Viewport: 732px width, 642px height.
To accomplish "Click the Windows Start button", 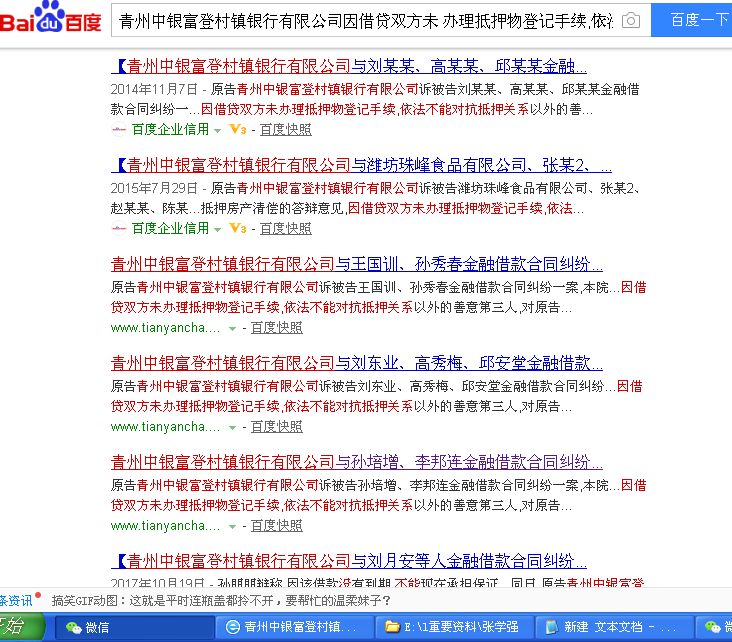I will tap(21, 627).
